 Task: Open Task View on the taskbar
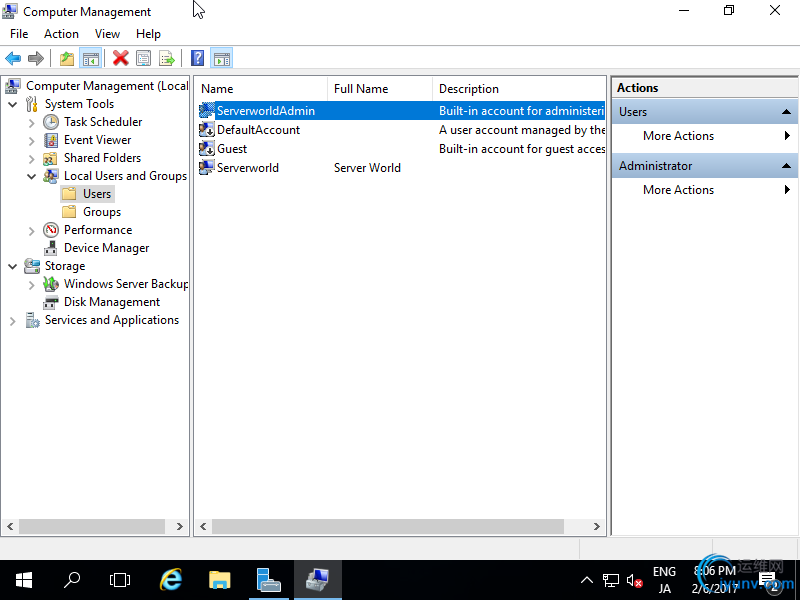(x=120, y=580)
